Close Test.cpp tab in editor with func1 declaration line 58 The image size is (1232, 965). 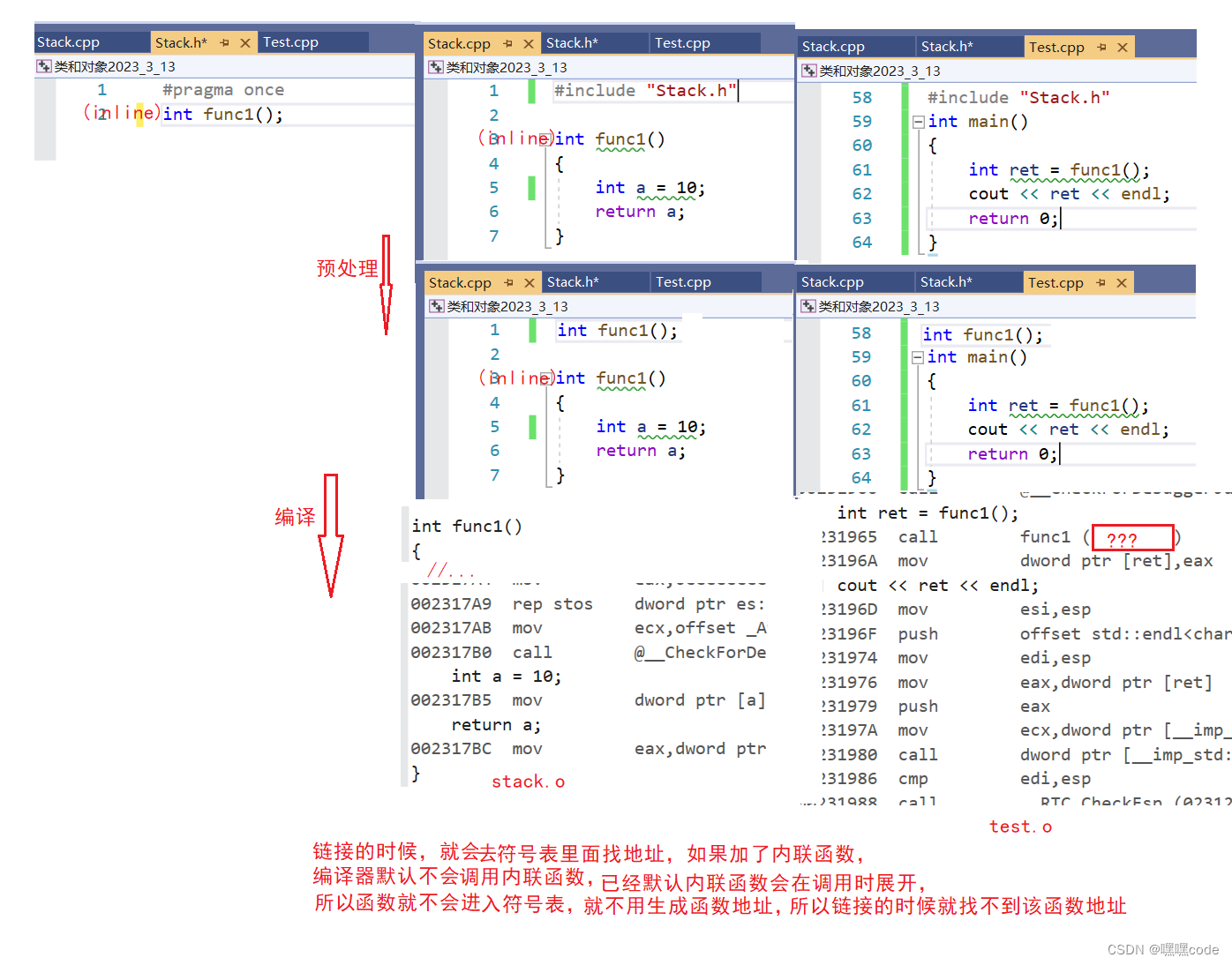tap(1122, 282)
